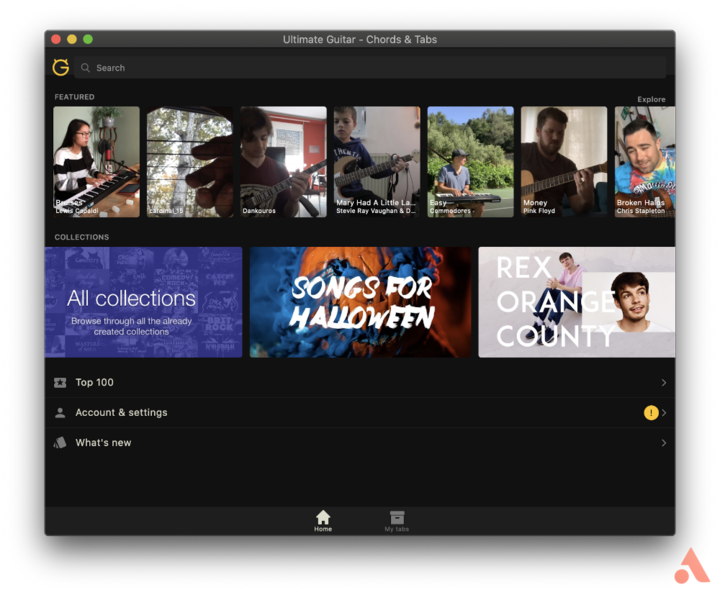
Task: Click the Ultimate Guitar logo icon
Action: click(x=61, y=67)
